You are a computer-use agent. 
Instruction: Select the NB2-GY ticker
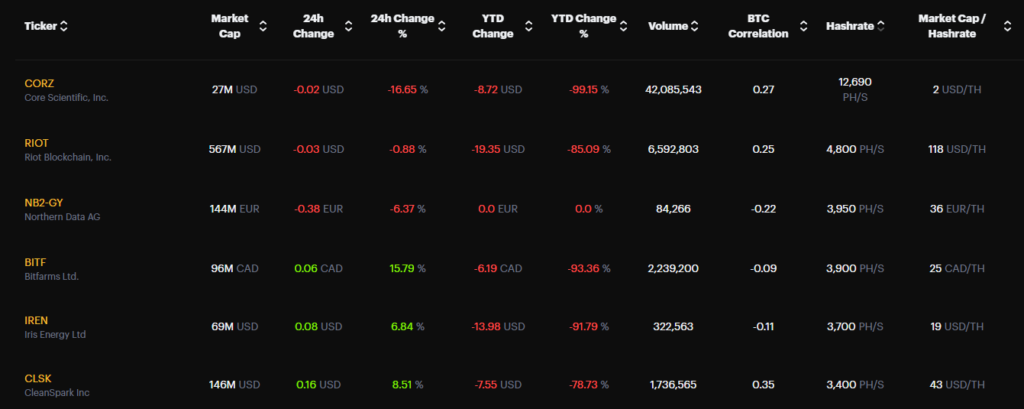coord(44,202)
